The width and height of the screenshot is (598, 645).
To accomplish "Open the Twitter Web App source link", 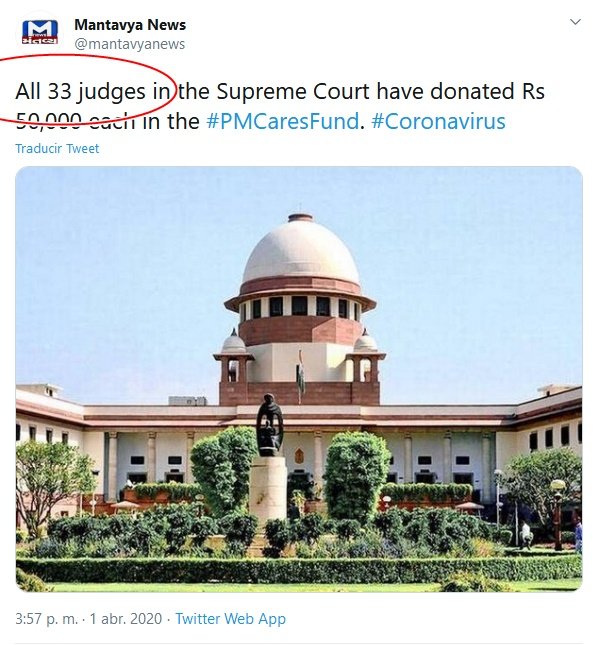I will point(230,619).
